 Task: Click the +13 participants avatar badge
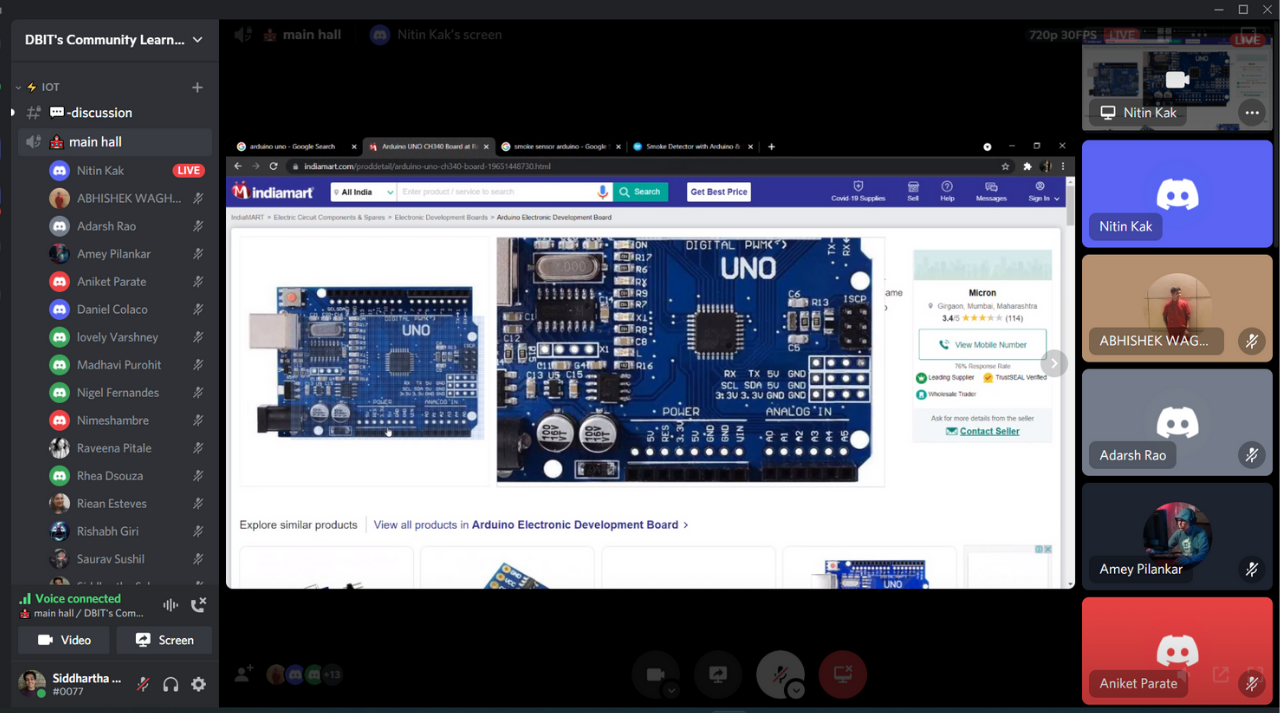(332, 675)
